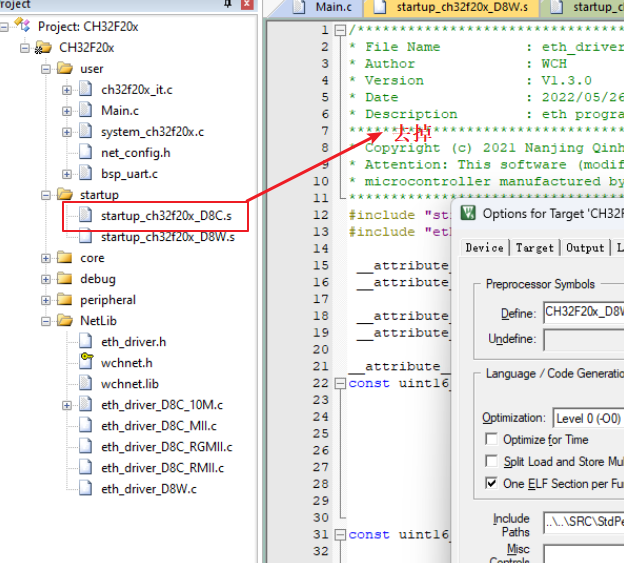Uncheck One ELF Section per Function
Image resolution: width=624 pixels, height=563 pixels.
[491, 483]
